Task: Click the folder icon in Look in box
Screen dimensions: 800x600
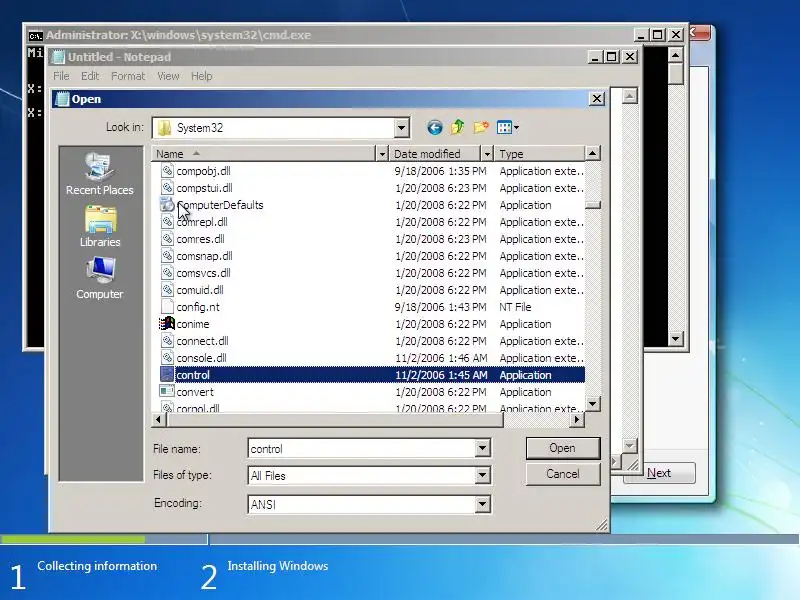Action: [164, 128]
